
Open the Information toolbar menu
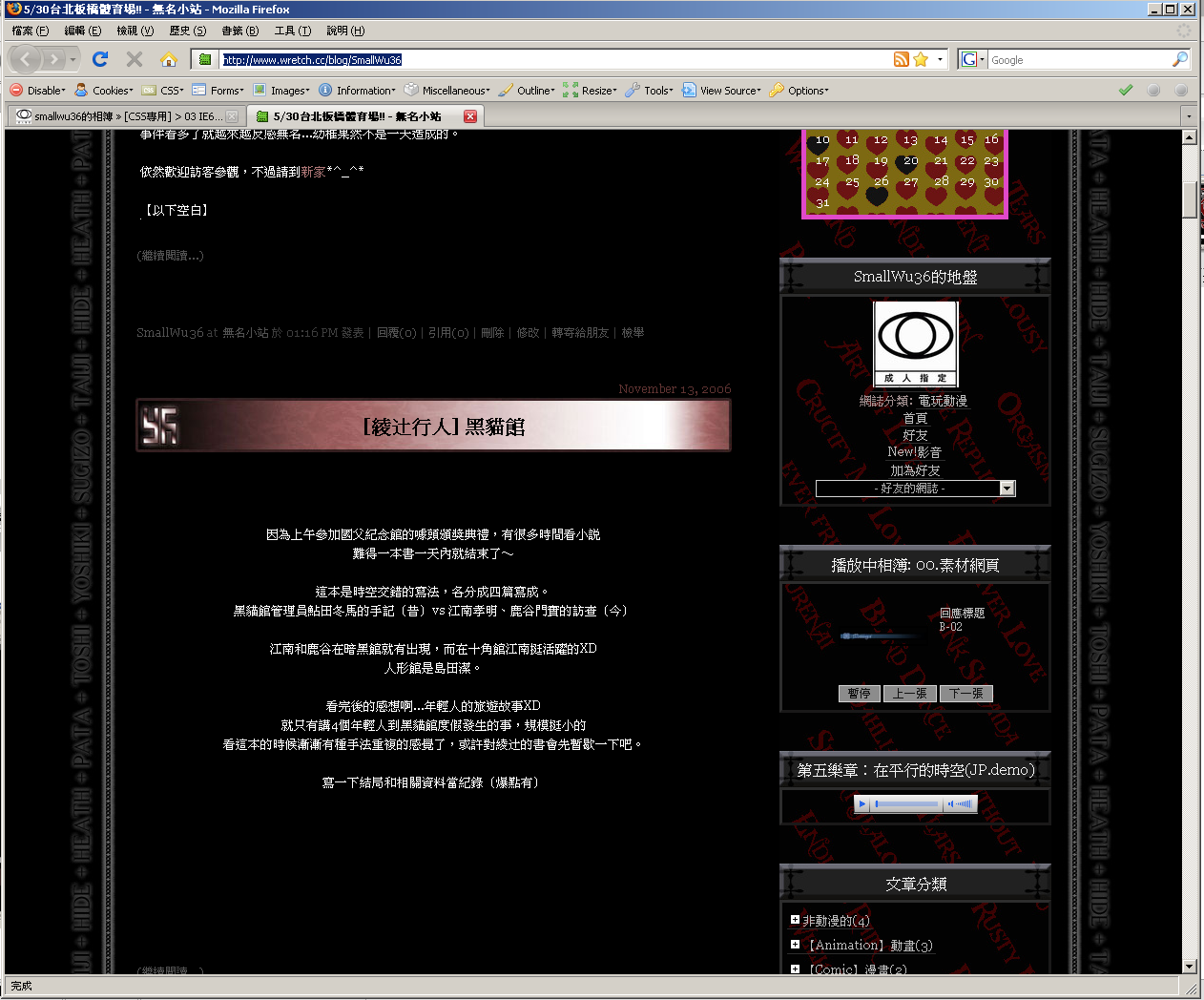pos(358,91)
